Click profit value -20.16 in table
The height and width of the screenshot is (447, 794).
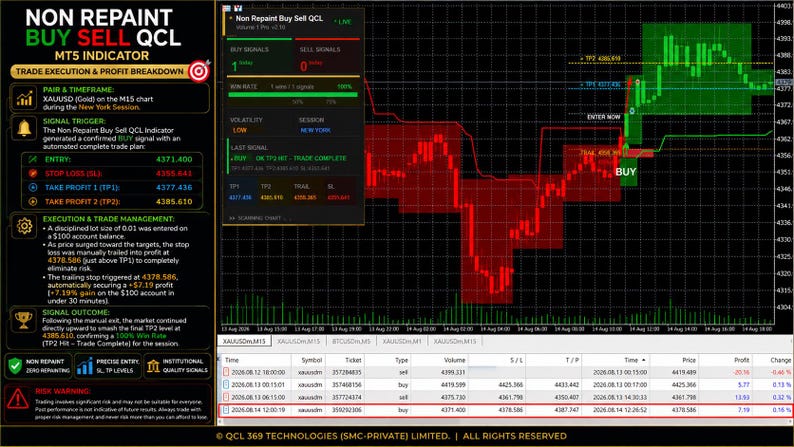(x=742, y=372)
